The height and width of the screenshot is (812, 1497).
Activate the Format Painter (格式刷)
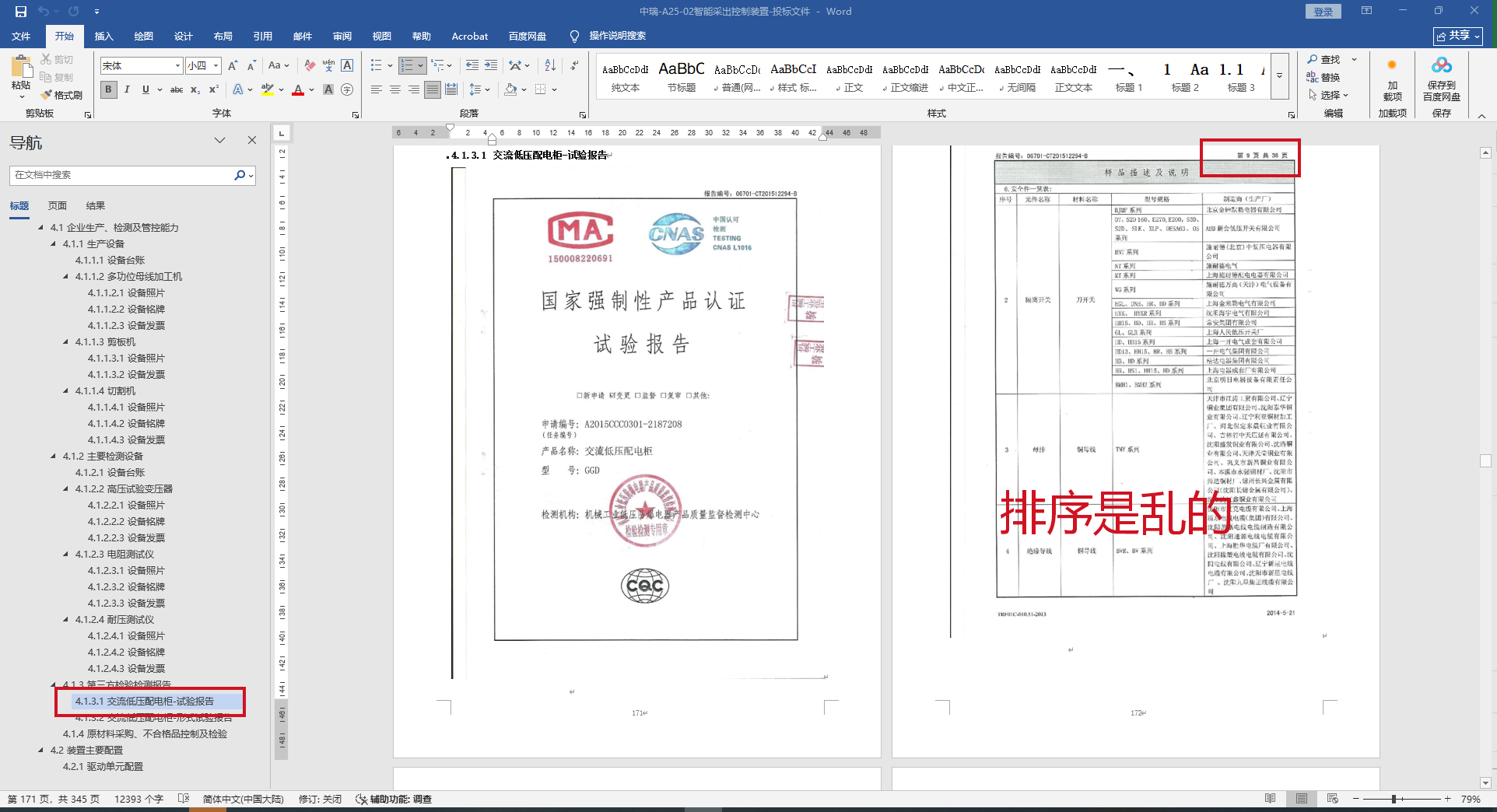click(61, 95)
